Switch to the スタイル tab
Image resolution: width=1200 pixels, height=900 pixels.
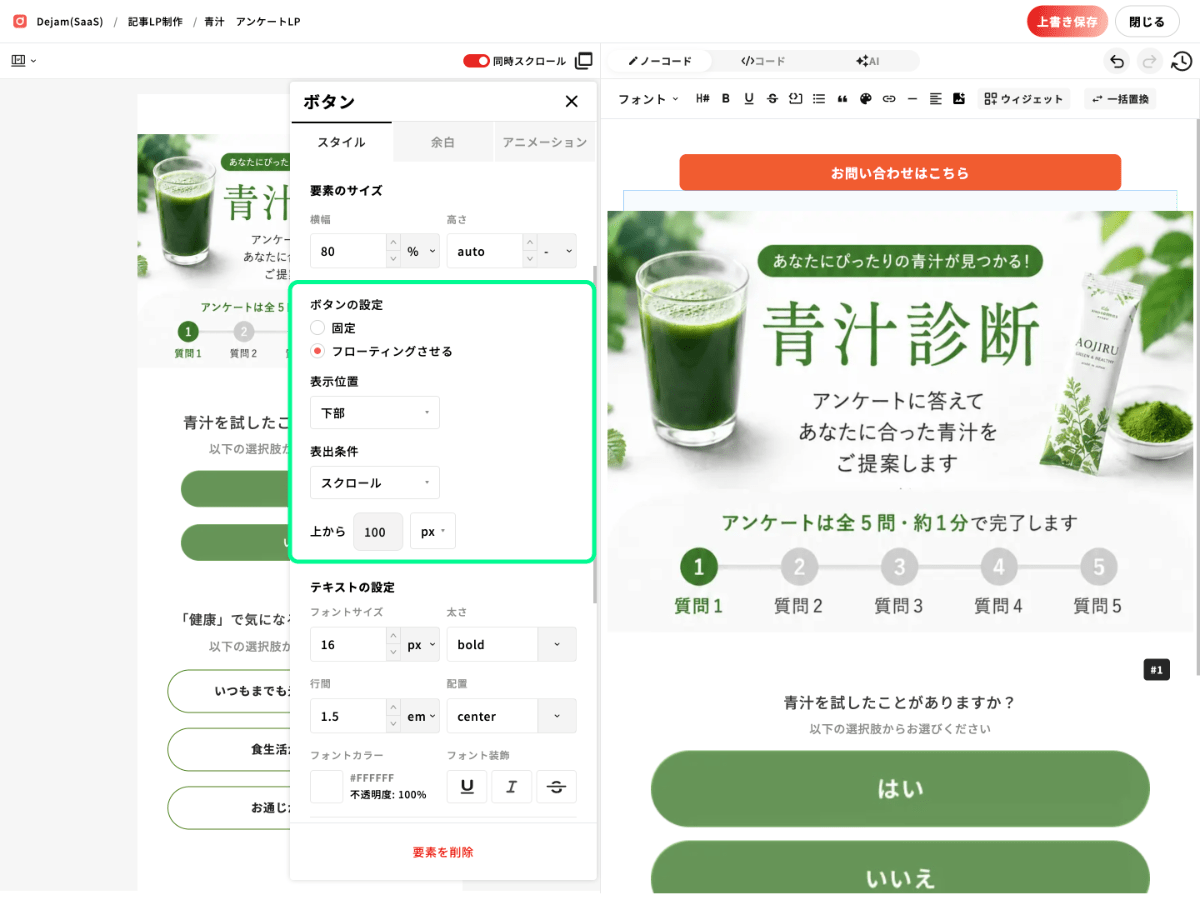point(341,142)
